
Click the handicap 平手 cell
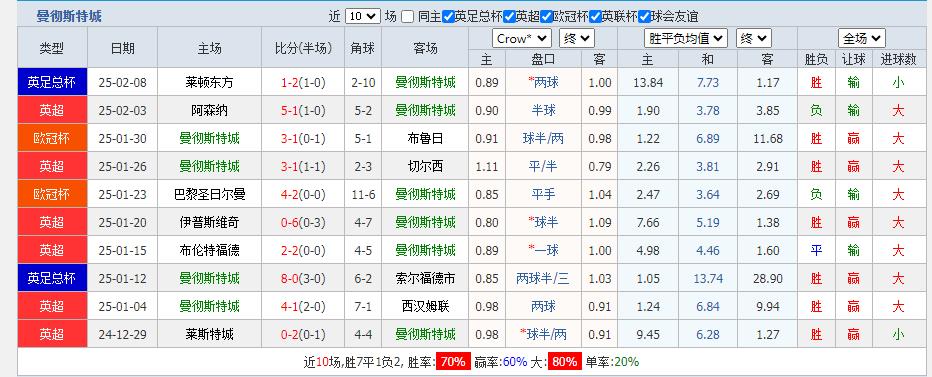click(x=543, y=194)
